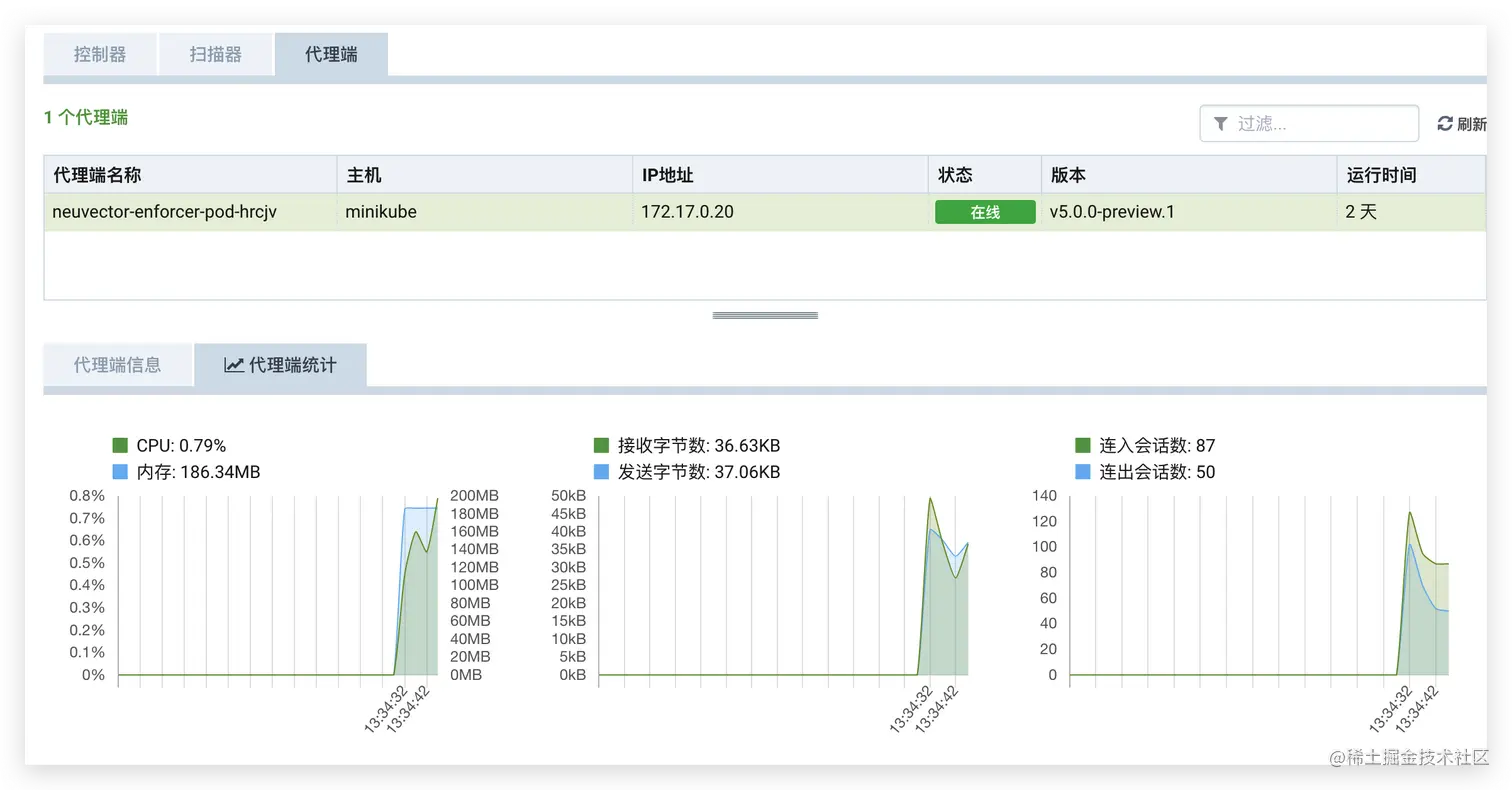Click the green 在线 status badge
Image resolution: width=1512 pixels, height=790 pixels.
pyautogui.click(x=985, y=212)
